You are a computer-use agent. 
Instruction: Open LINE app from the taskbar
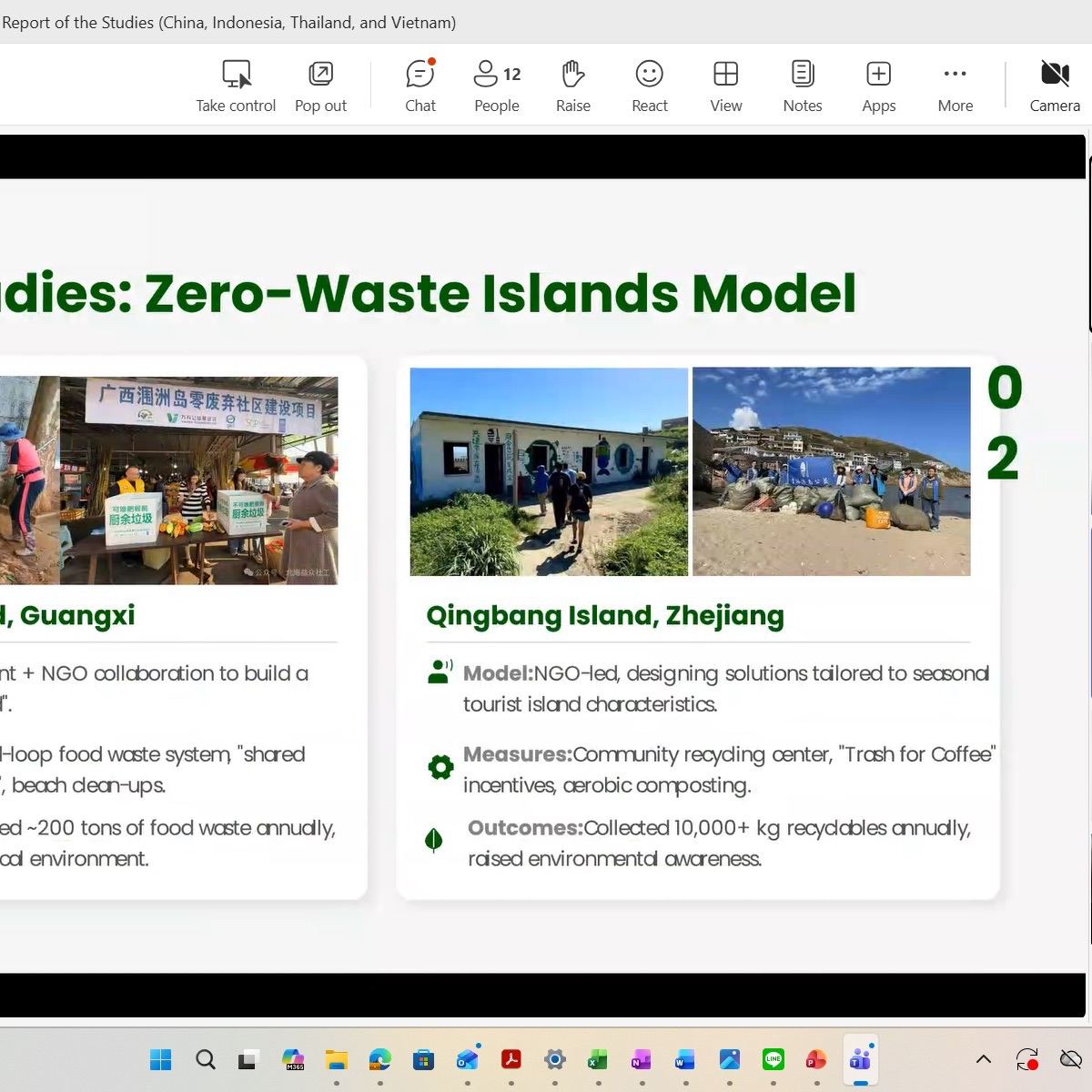773,1059
